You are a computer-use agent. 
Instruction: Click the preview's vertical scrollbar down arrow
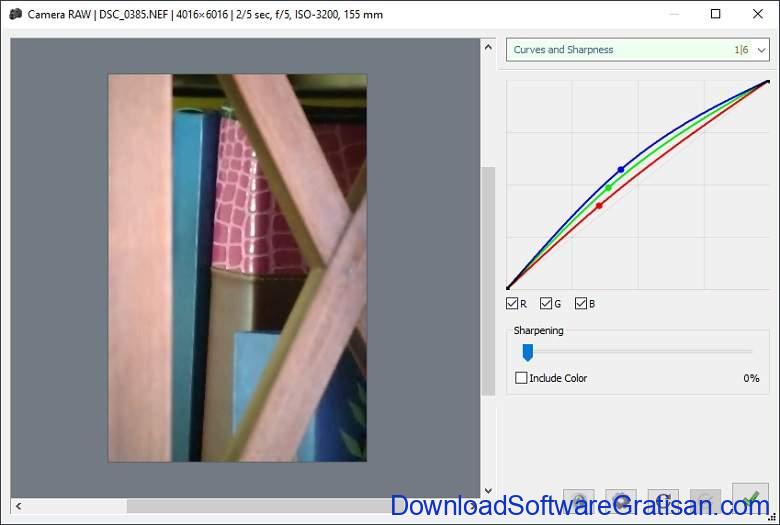click(x=488, y=491)
